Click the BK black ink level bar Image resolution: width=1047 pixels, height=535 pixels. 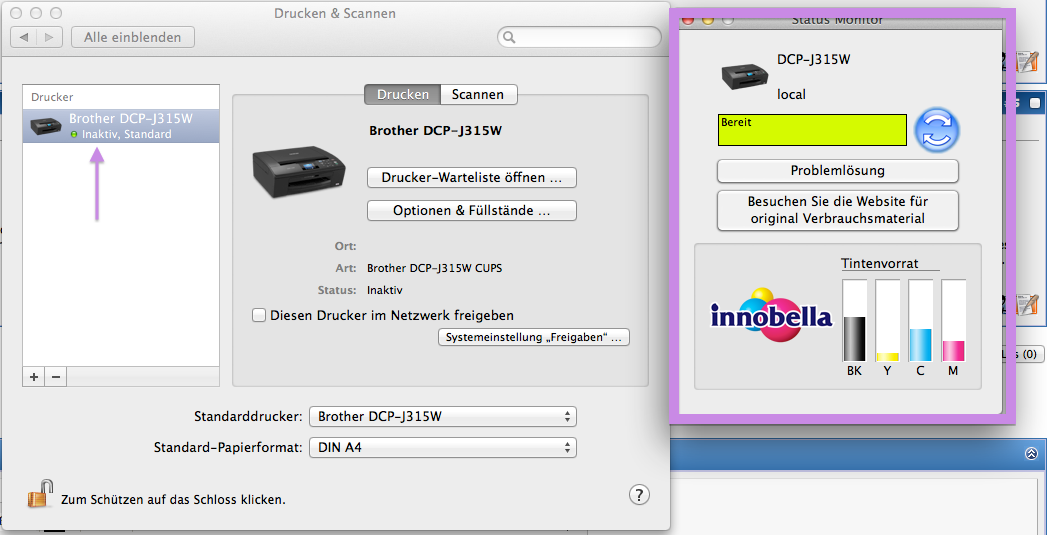click(x=854, y=321)
